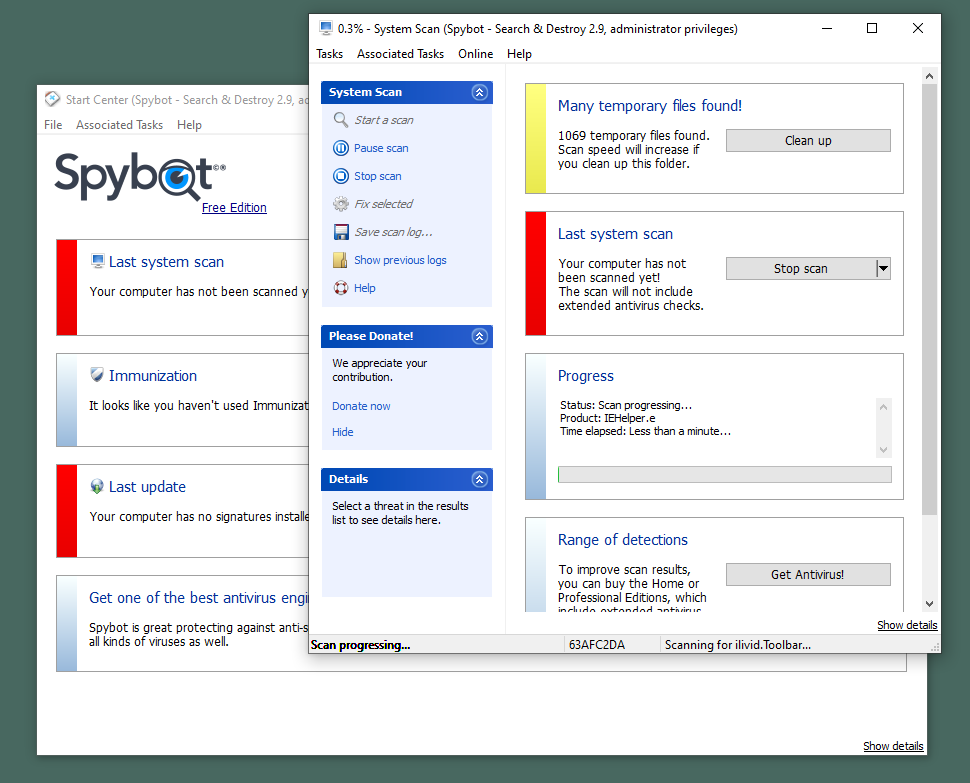The image size is (970, 783).
Task: Click the Stop scan circle icon in sidebar
Action: point(341,176)
